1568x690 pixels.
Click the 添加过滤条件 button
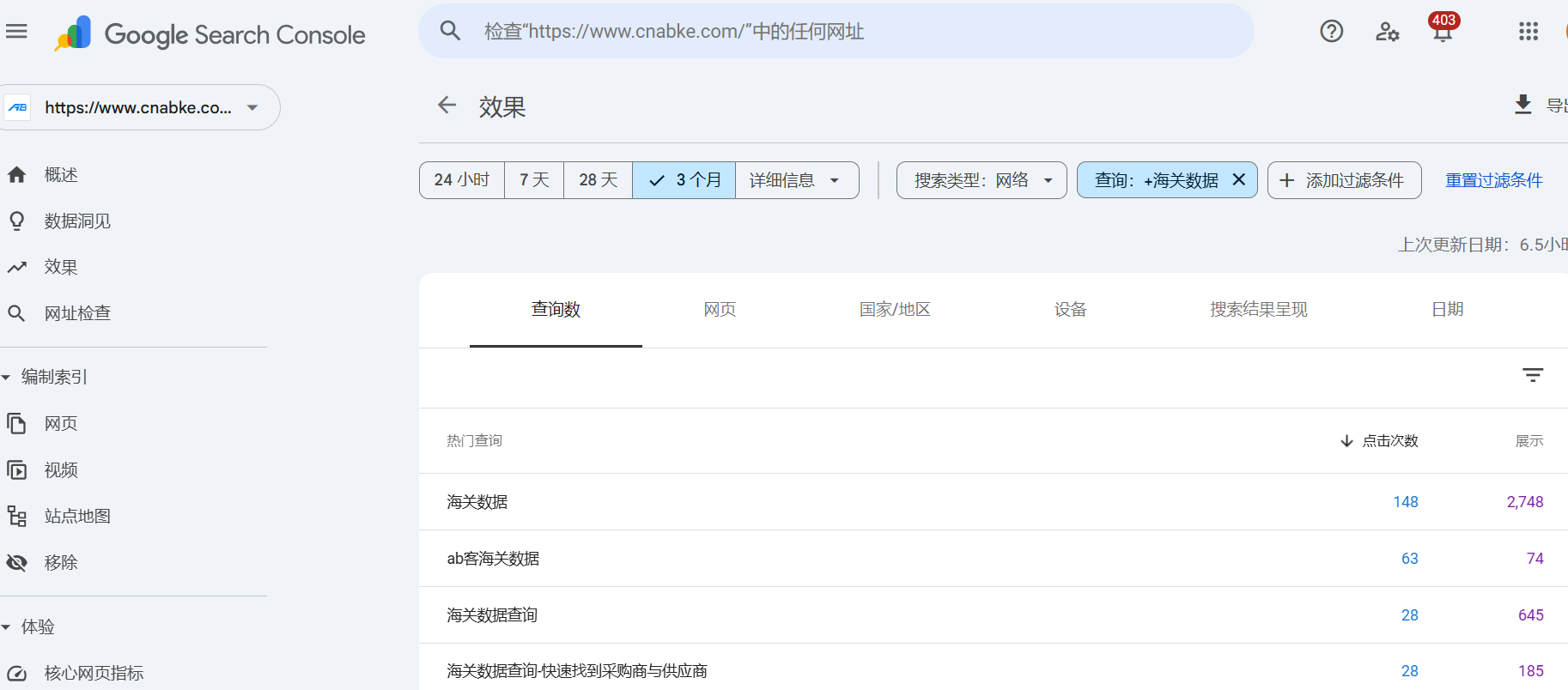pyautogui.click(x=1344, y=180)
